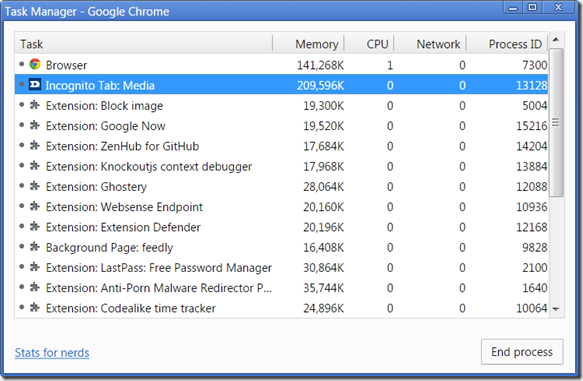
Task: Select the Websense Endpoint extension row
Action: coord(281,207)
